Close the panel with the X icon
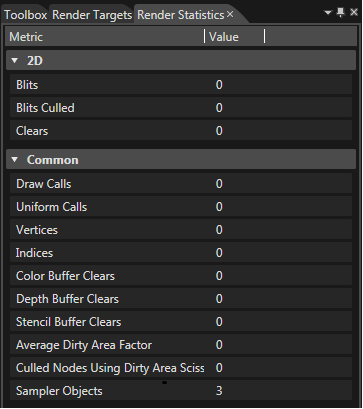363x409 pixels. 354,13
